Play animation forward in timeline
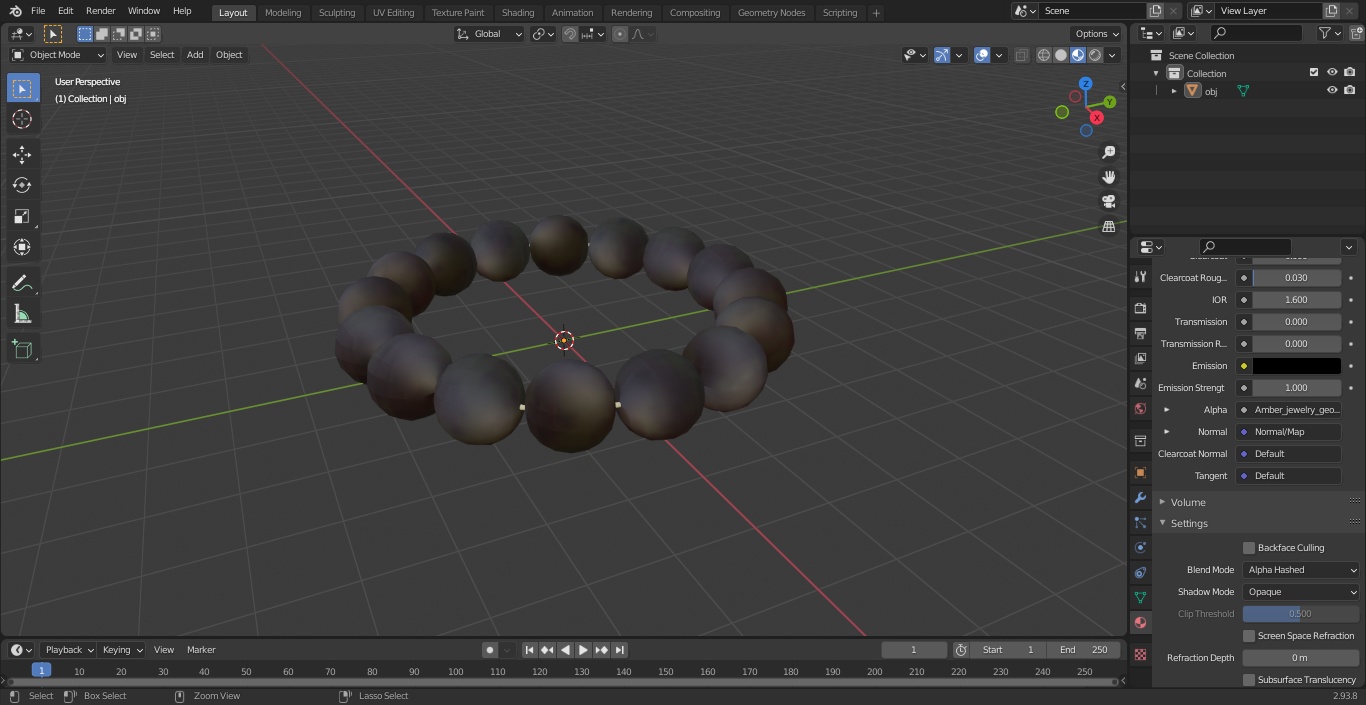Image resolution: width=1366 pixels, height=705 pixels. click(583, 650)
